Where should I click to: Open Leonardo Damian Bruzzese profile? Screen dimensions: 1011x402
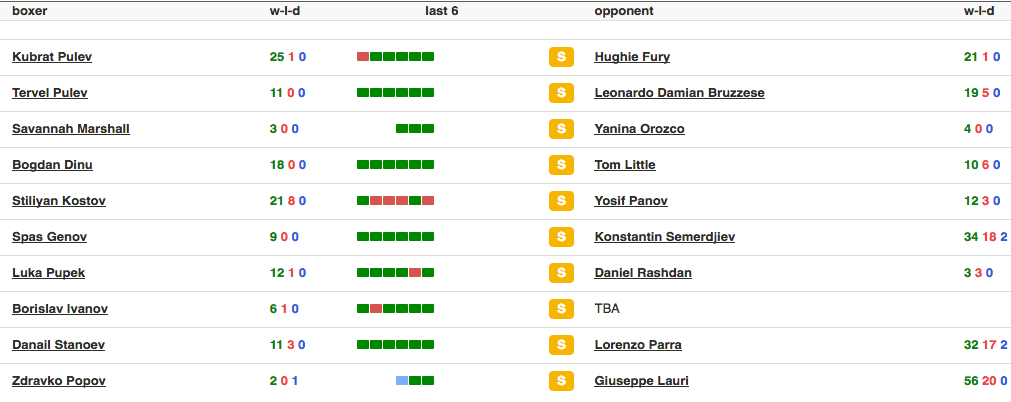pyautogui.click(x=679, y=93)
